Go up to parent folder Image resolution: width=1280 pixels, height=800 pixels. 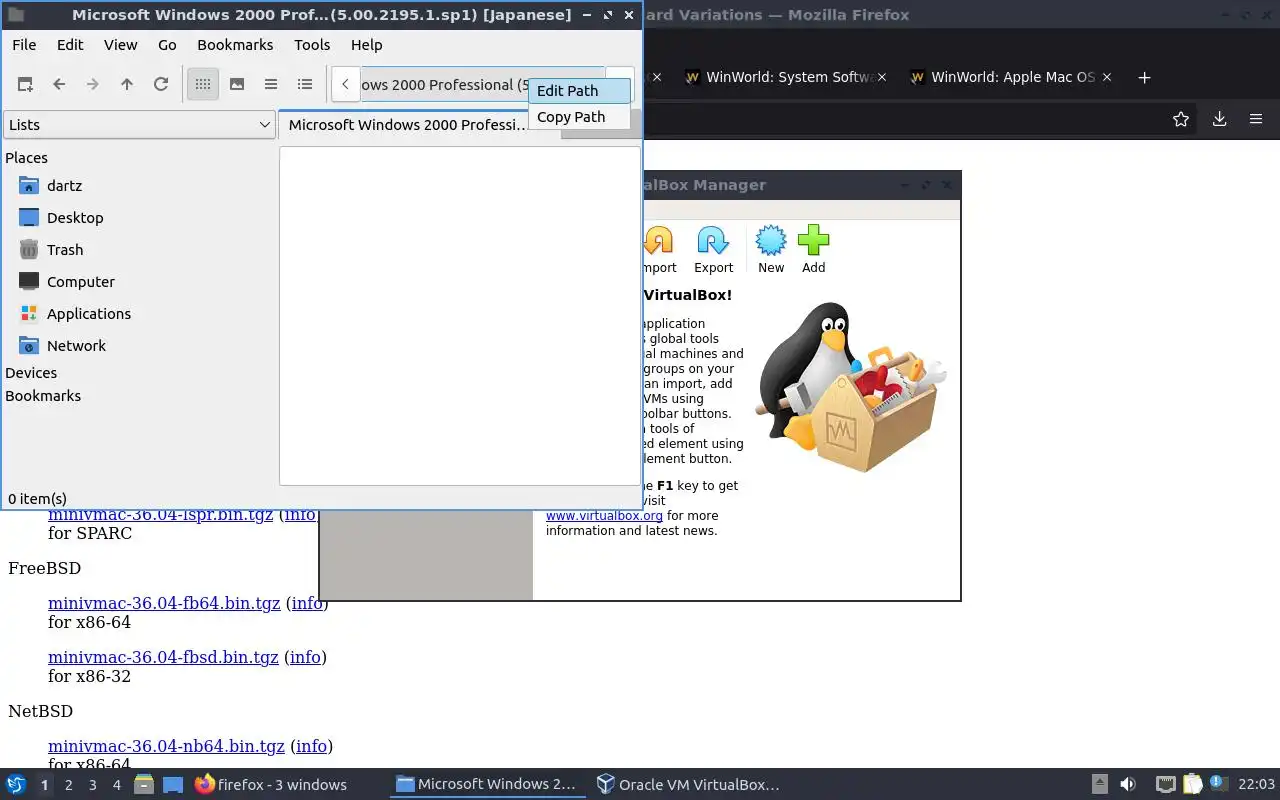pyautogui.click(x=127, y=85)
